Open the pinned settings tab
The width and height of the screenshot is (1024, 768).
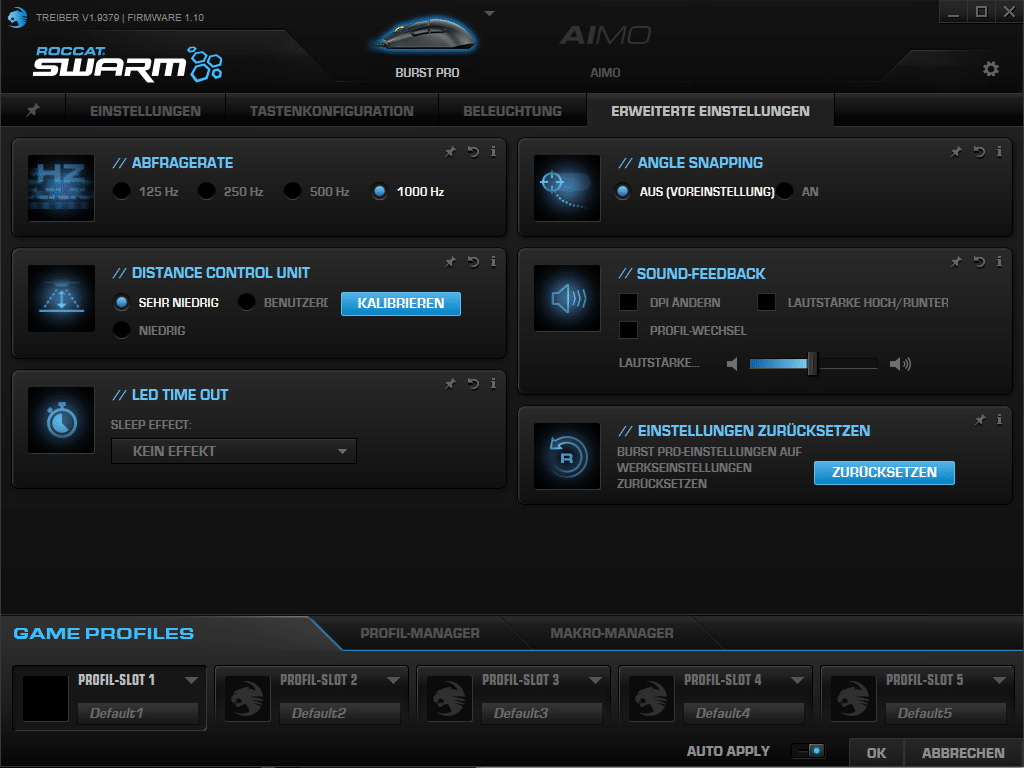33,110
